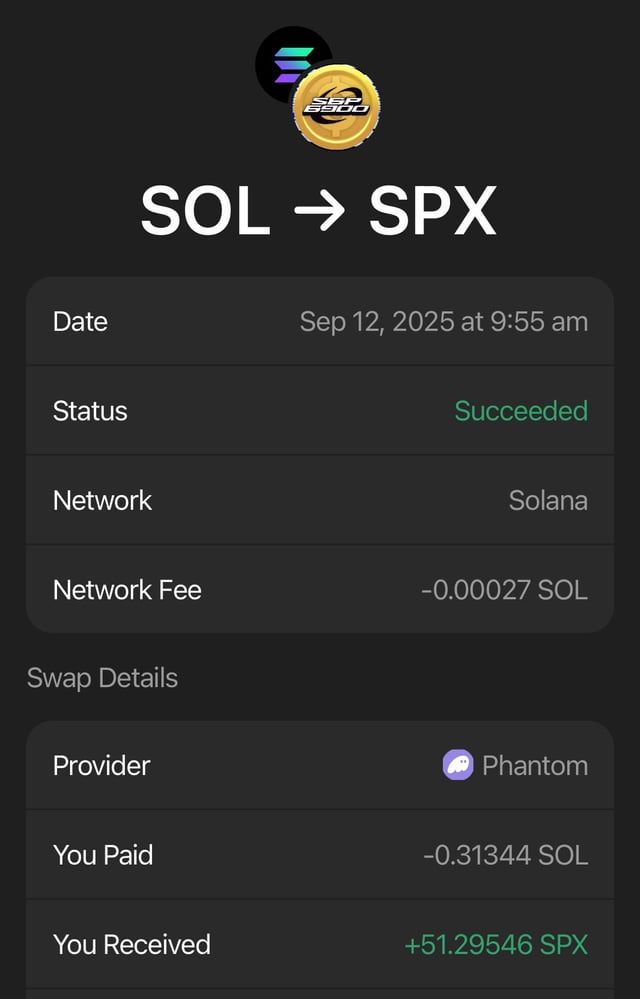This screenshot has height=999, width=640.
Task: Tap the gold SPX6900 coin icon
Action: tap(337, 106)
